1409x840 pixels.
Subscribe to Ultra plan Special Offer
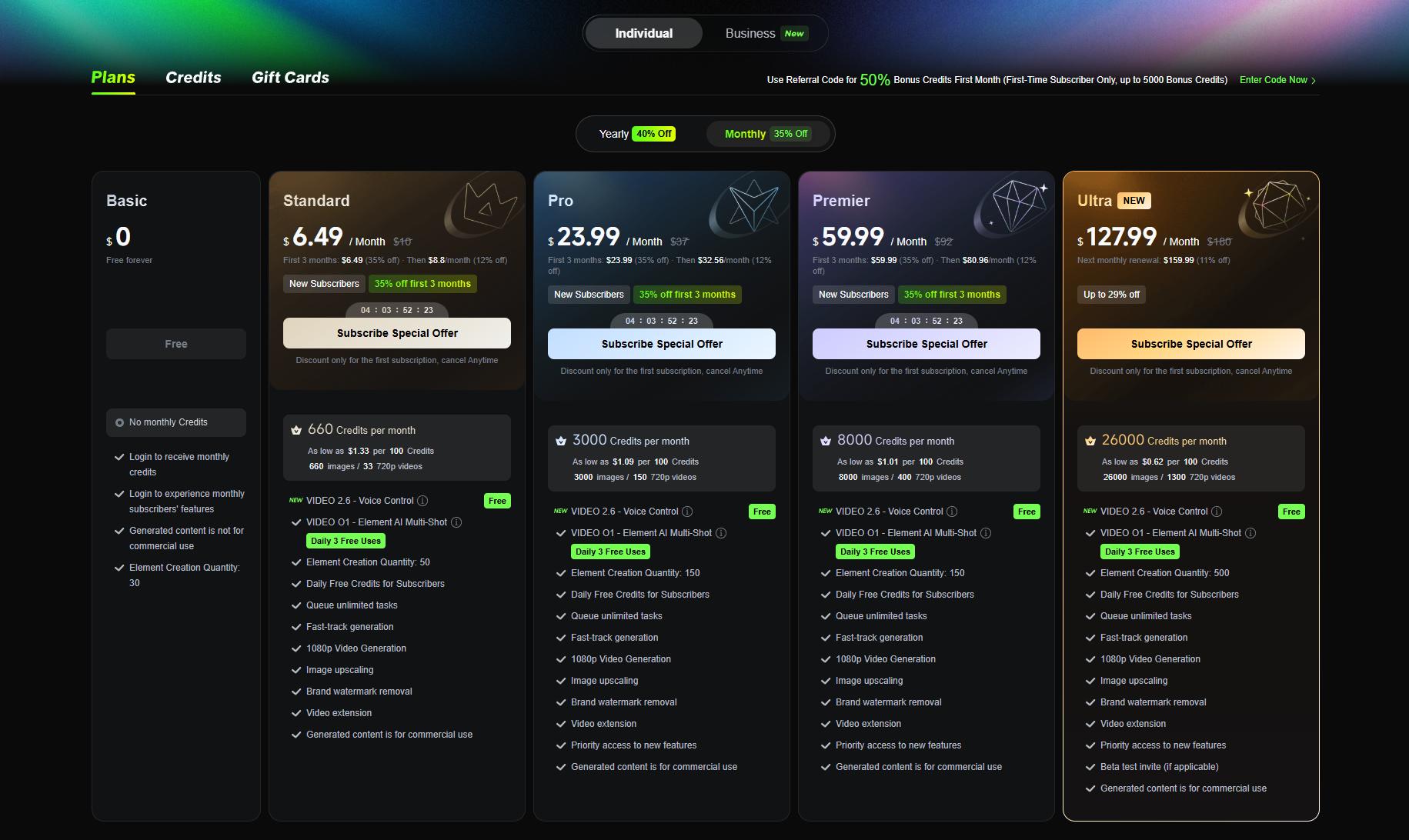tap(1191, 344)
